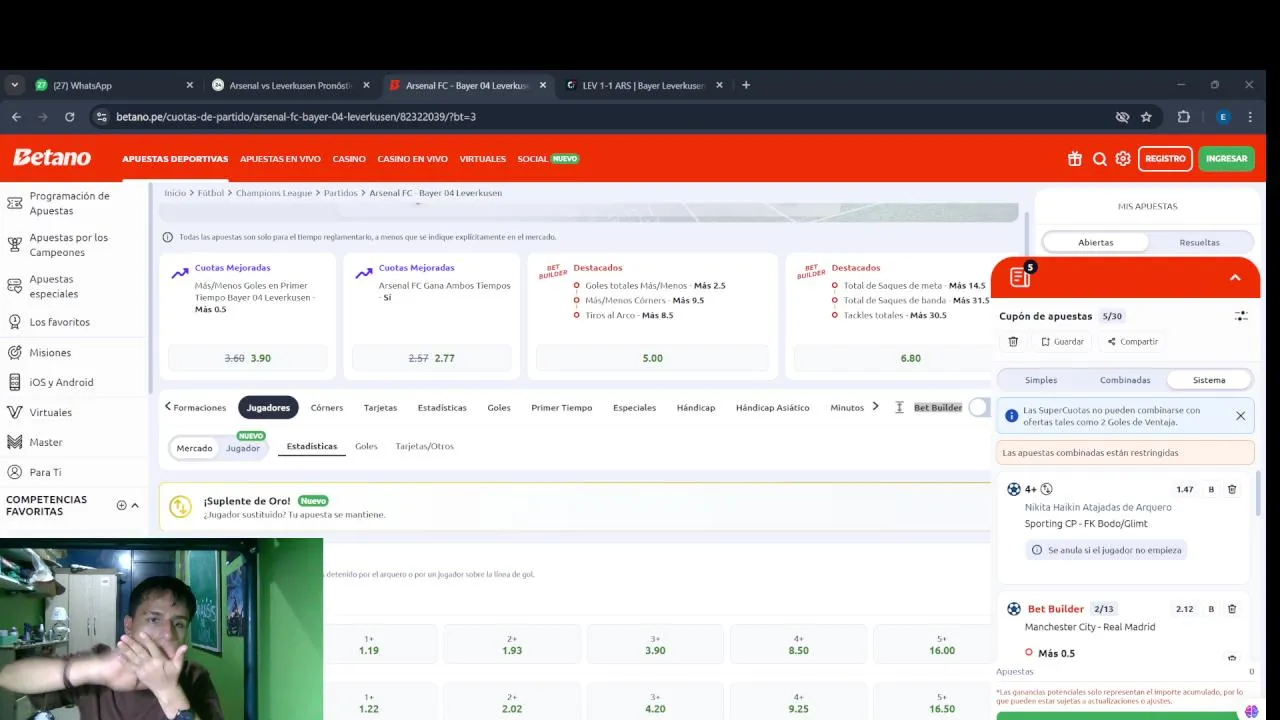Select Goles sub-tab under Estadísticas

tap(366, 446)
